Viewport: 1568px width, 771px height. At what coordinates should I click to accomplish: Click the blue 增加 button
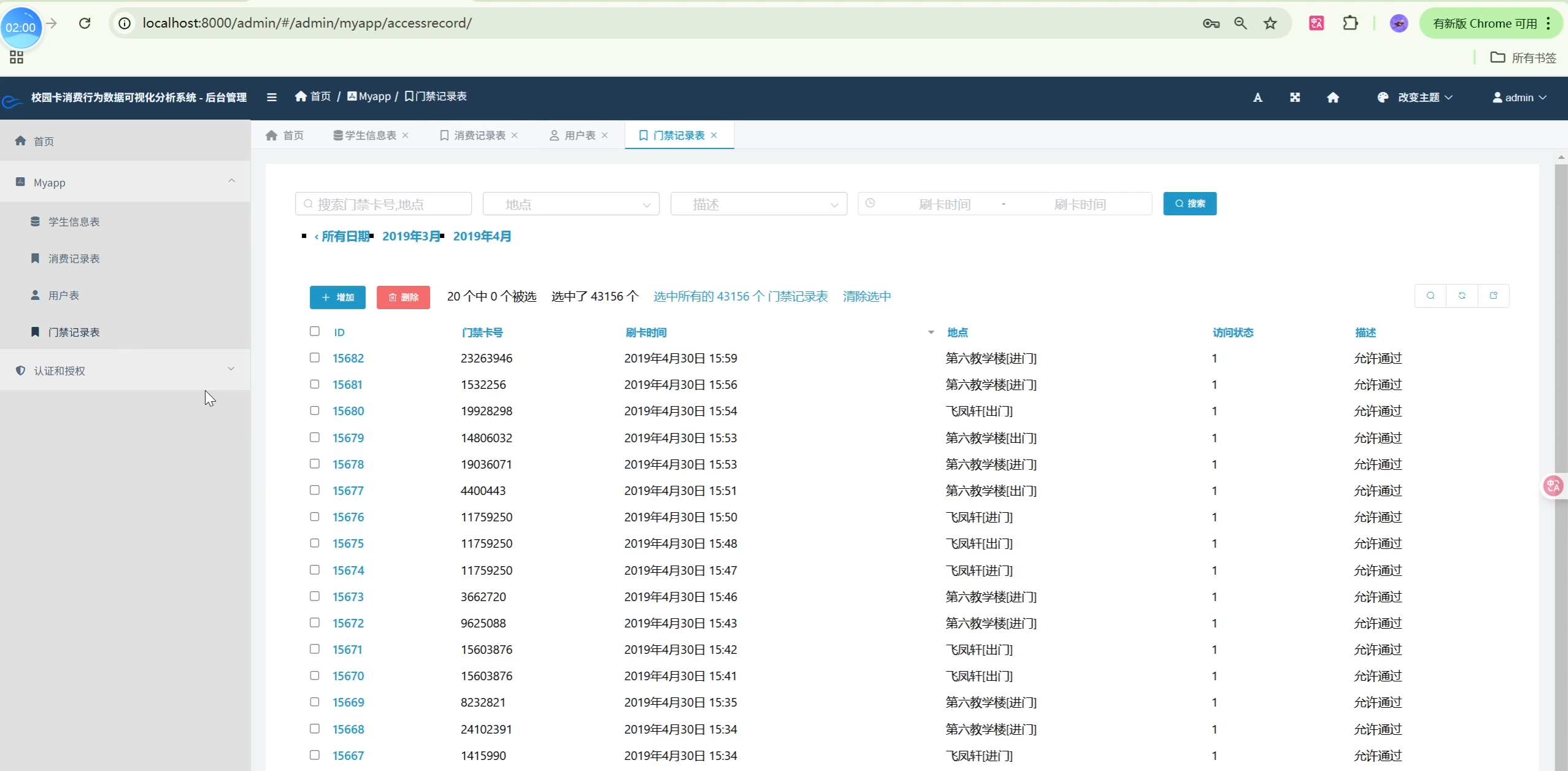click(337, 297)
